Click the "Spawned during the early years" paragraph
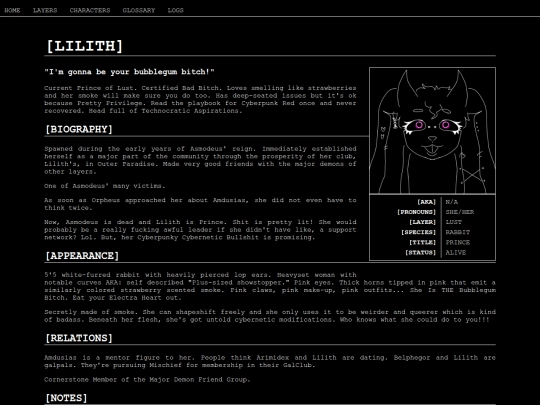 [x=200, y=160]
